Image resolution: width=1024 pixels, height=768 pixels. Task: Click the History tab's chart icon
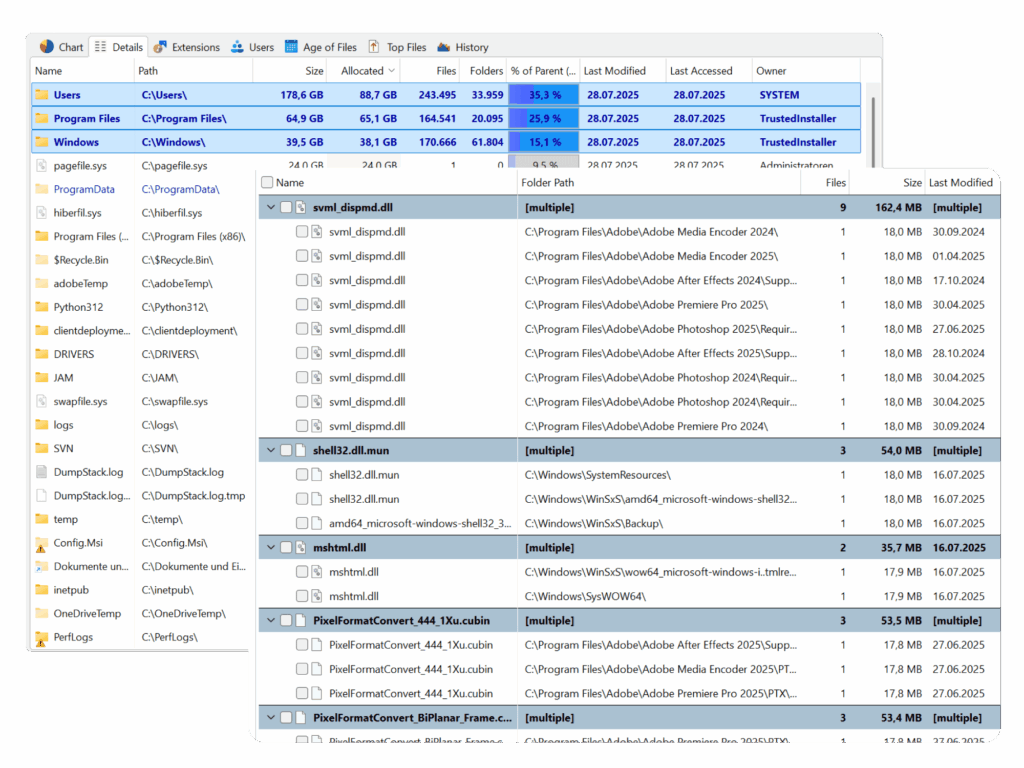tap(444, 47)
